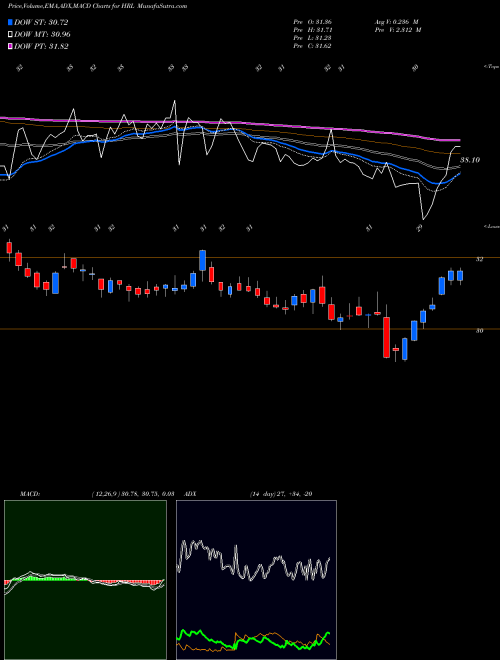Image resolution: width=500 pixels, height=660 pixels.
Task: Open the green MACD chart panel
Action: pos(85,580)
